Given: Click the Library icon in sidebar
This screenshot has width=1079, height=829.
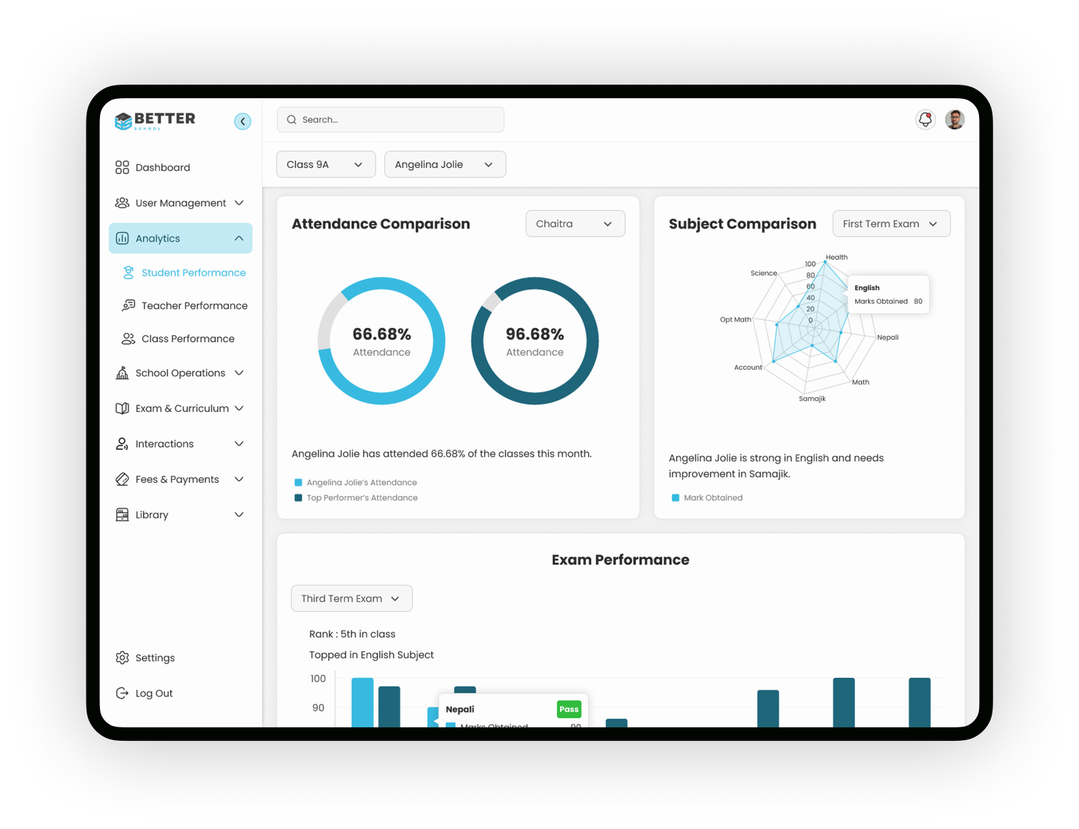Looking at the screenshot, I should click(x=122, y=515).
